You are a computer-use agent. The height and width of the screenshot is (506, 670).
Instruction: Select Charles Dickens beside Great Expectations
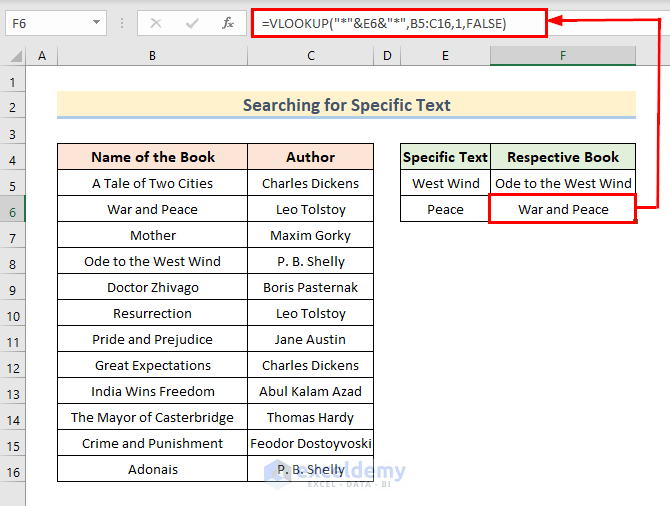point(311,365)
